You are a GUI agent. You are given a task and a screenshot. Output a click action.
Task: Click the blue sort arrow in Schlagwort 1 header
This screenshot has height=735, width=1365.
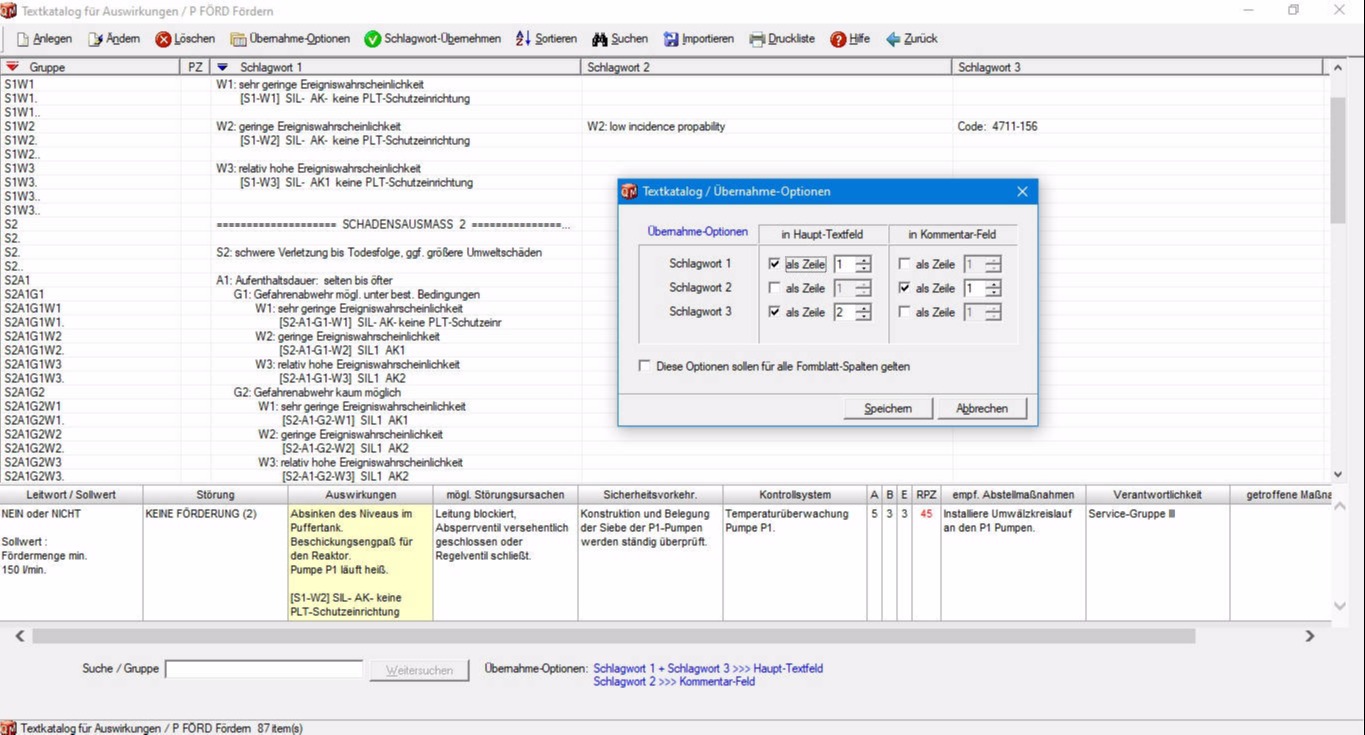[223, 67]
